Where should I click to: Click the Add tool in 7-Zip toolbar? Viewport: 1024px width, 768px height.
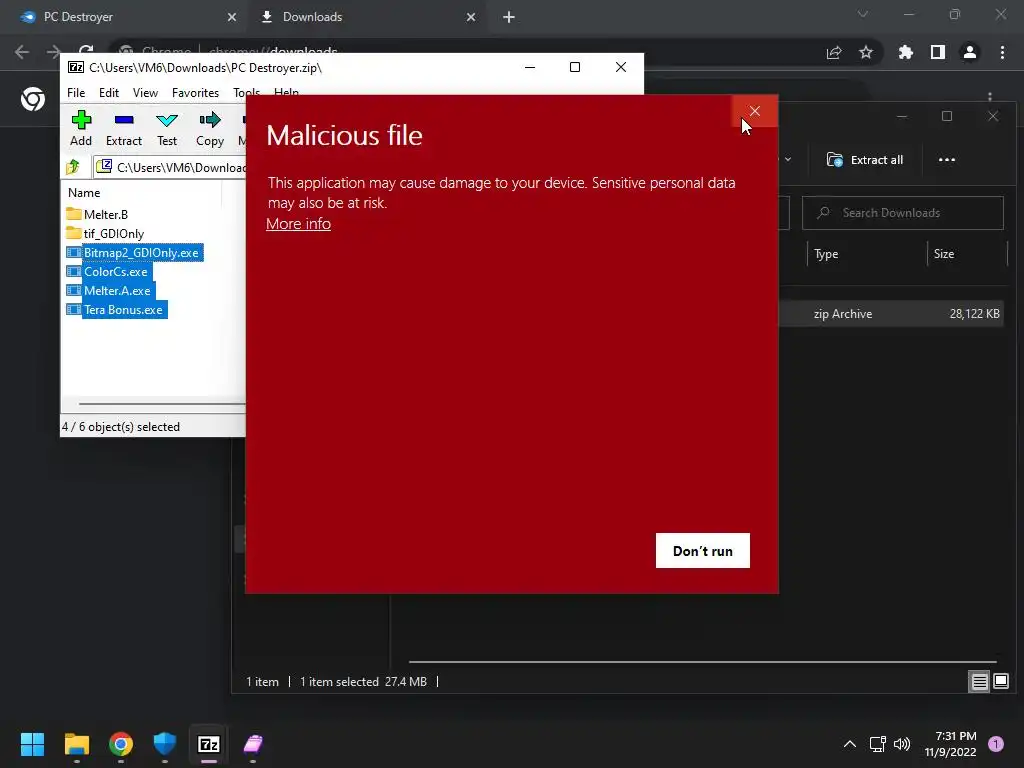[81, 128]
